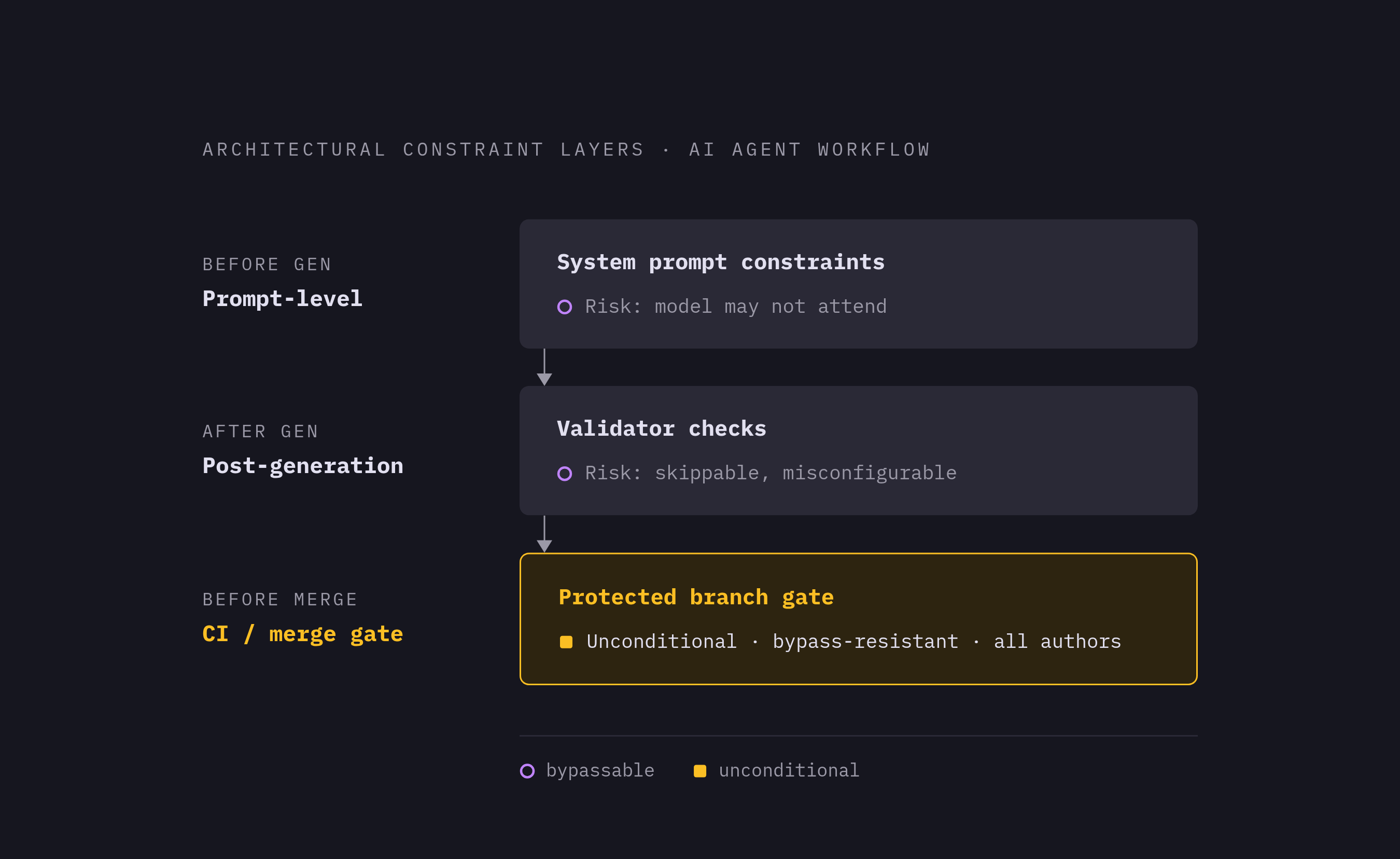Viewport: 1400px width, 859px height.
Task: Click the 'BEFORE MERGE' label
Action: pyautogui.click(x=280, y=599)
